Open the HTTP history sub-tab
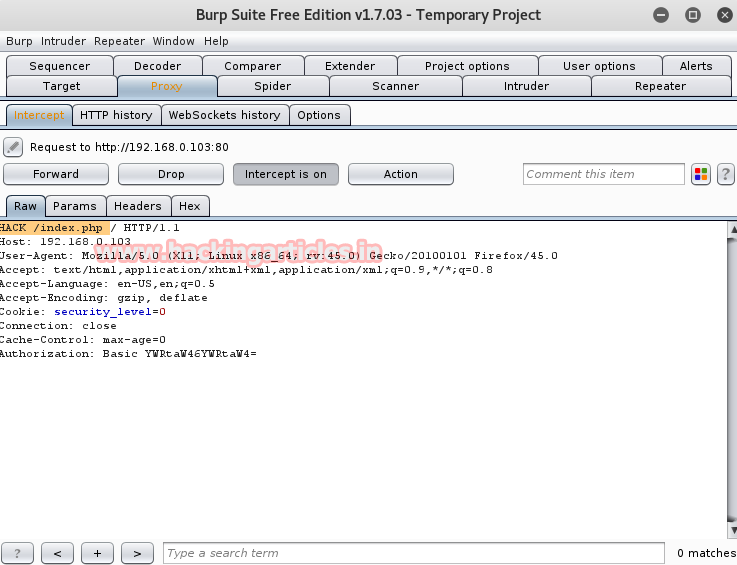Image resolution: width=737 pixels, height=565 pixels. (x=116, y=115)
